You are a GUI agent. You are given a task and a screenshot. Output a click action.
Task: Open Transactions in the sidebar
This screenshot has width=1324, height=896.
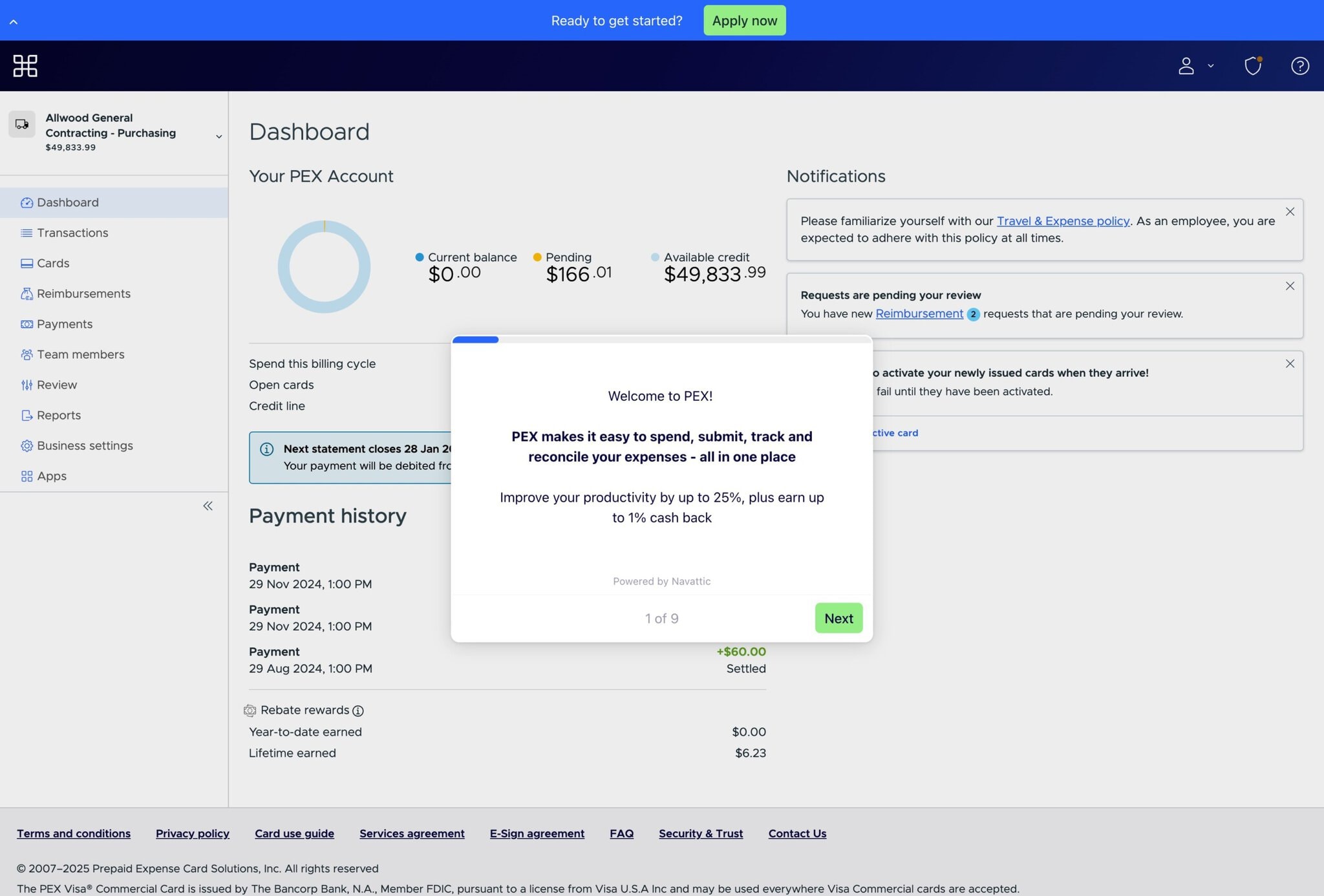72,233
